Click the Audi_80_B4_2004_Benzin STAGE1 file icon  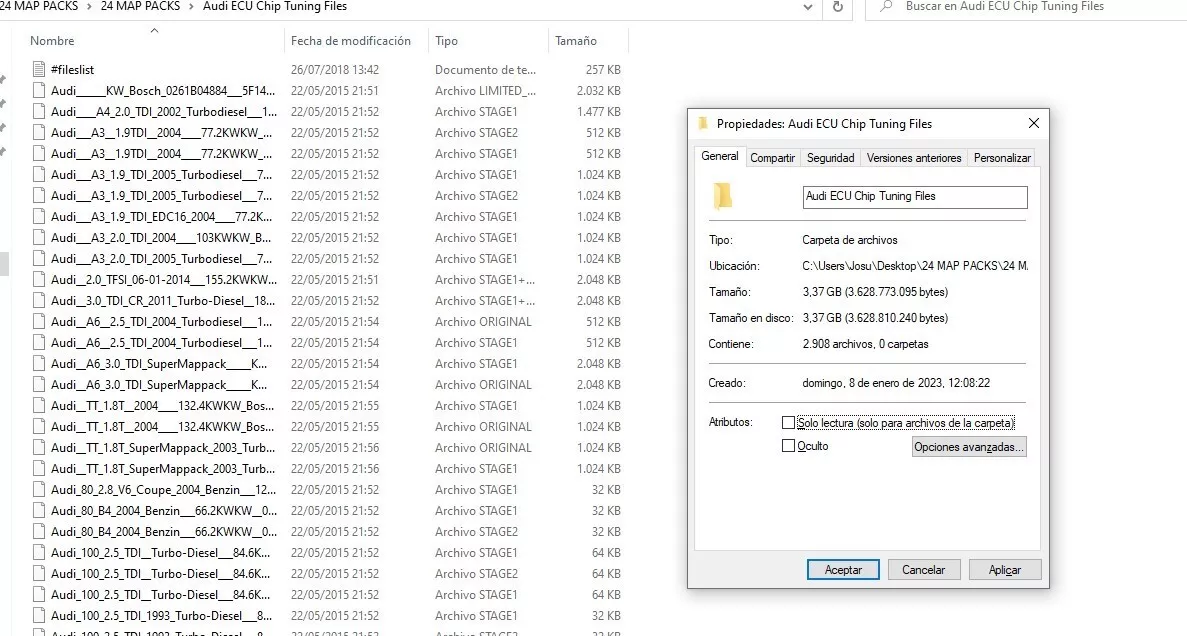click(x=39, y=511)
